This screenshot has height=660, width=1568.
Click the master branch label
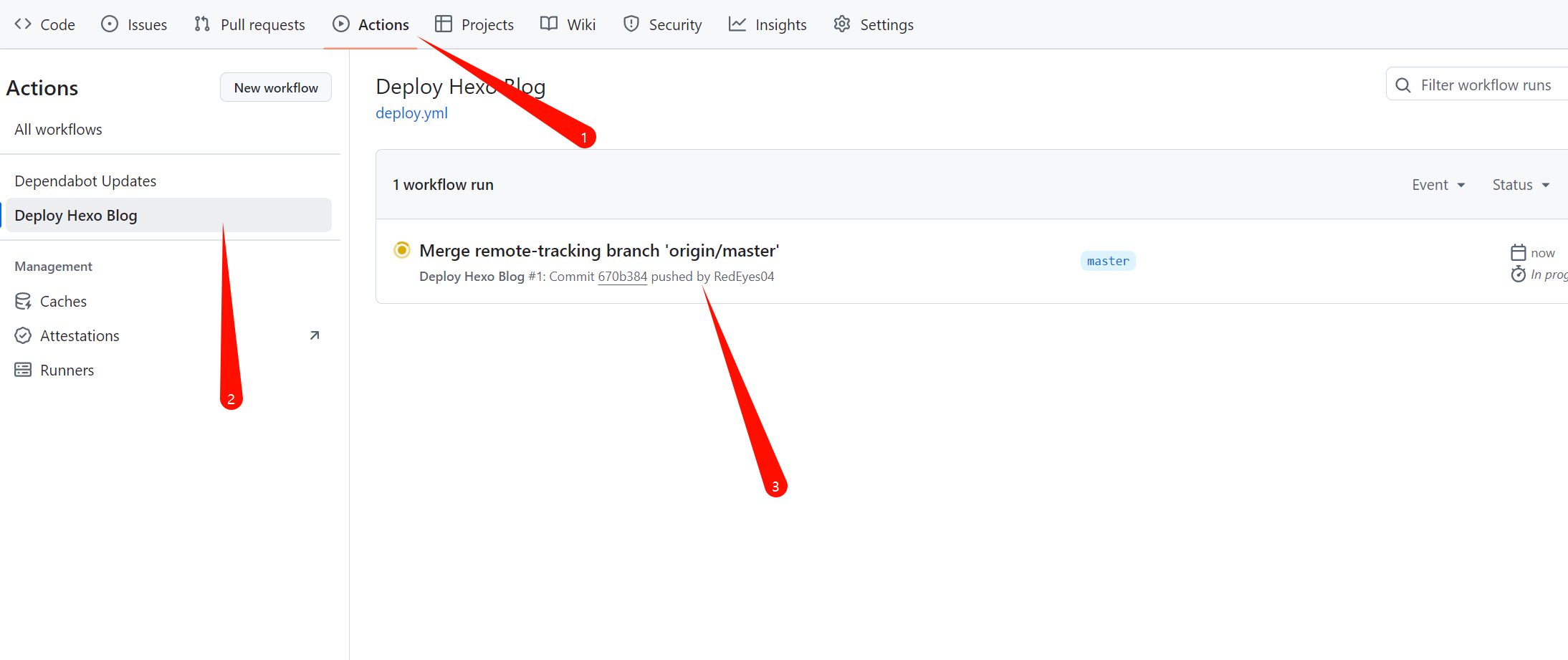coord(1107,261)
